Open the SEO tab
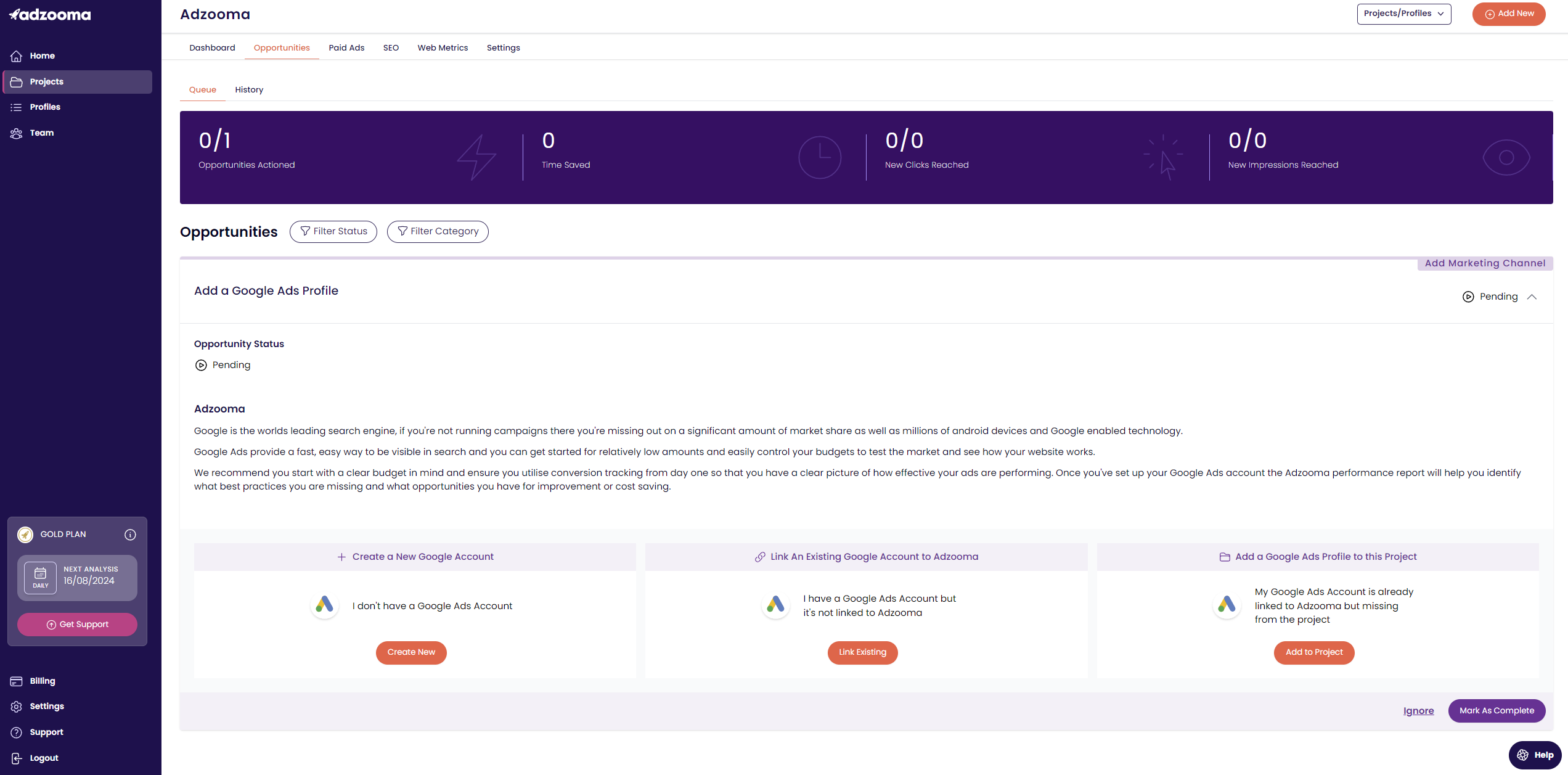This screenshot has width=1568, height=775. (x=391, y=47)
